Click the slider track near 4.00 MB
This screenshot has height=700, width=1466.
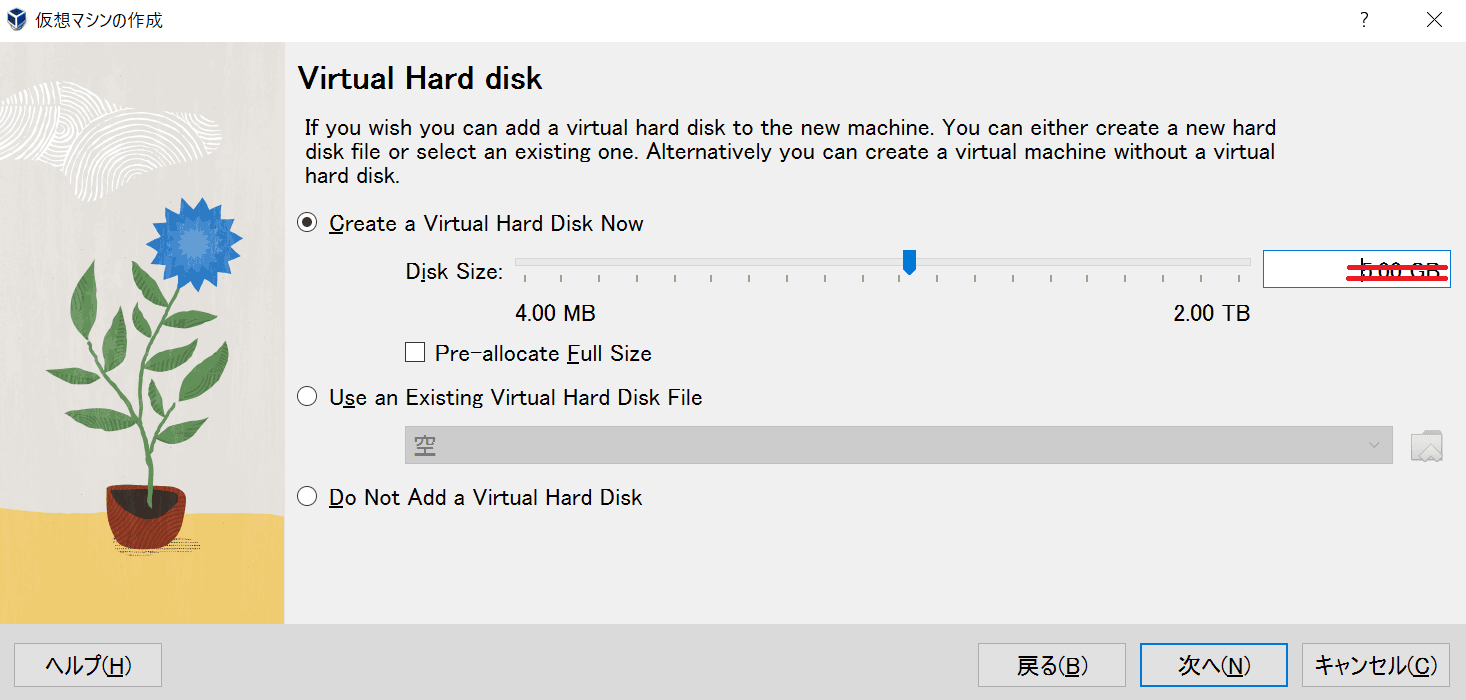[526, 262]
